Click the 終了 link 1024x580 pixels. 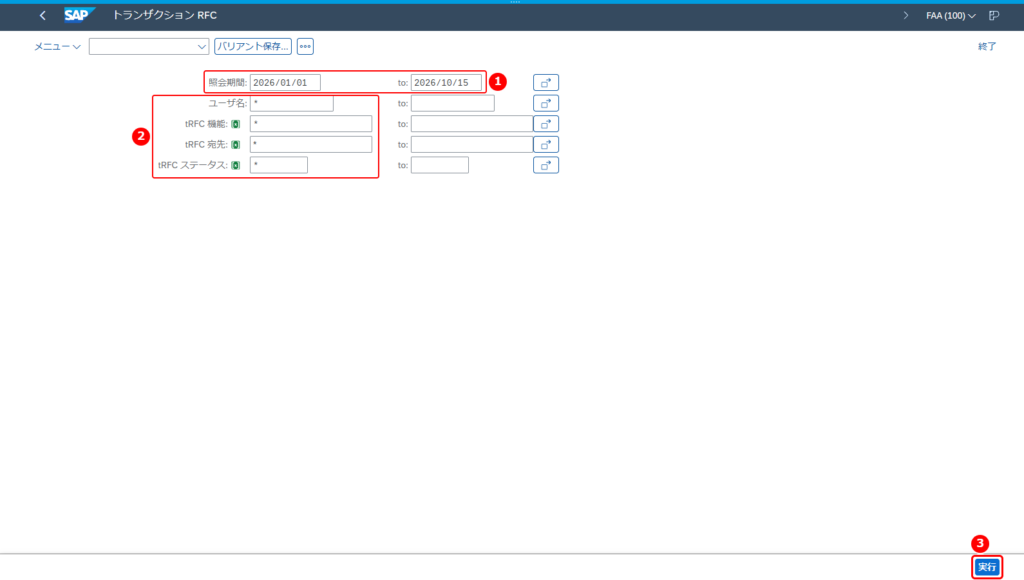point(987,46)
